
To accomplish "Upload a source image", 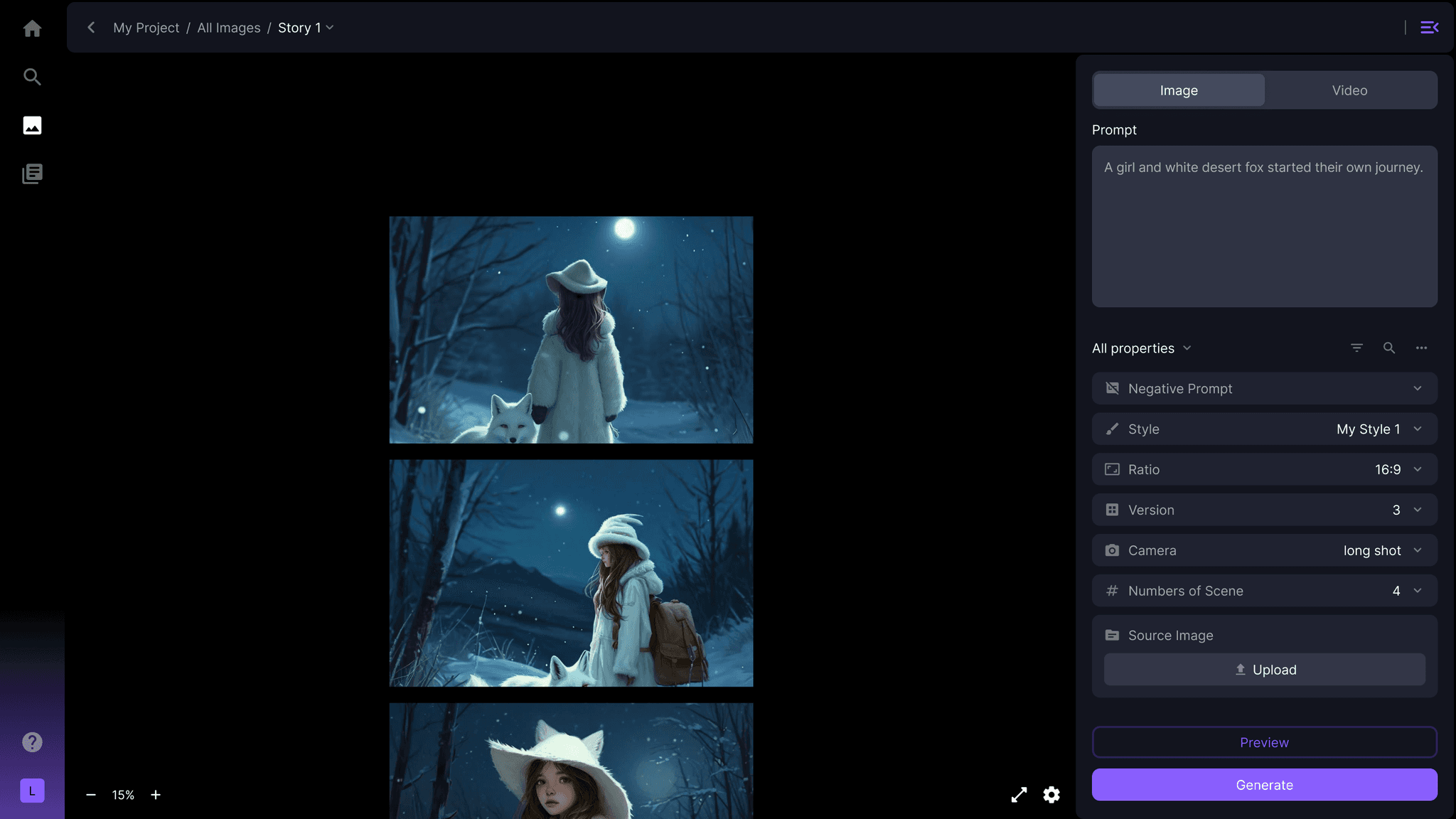I will [x=1264, y=670].
